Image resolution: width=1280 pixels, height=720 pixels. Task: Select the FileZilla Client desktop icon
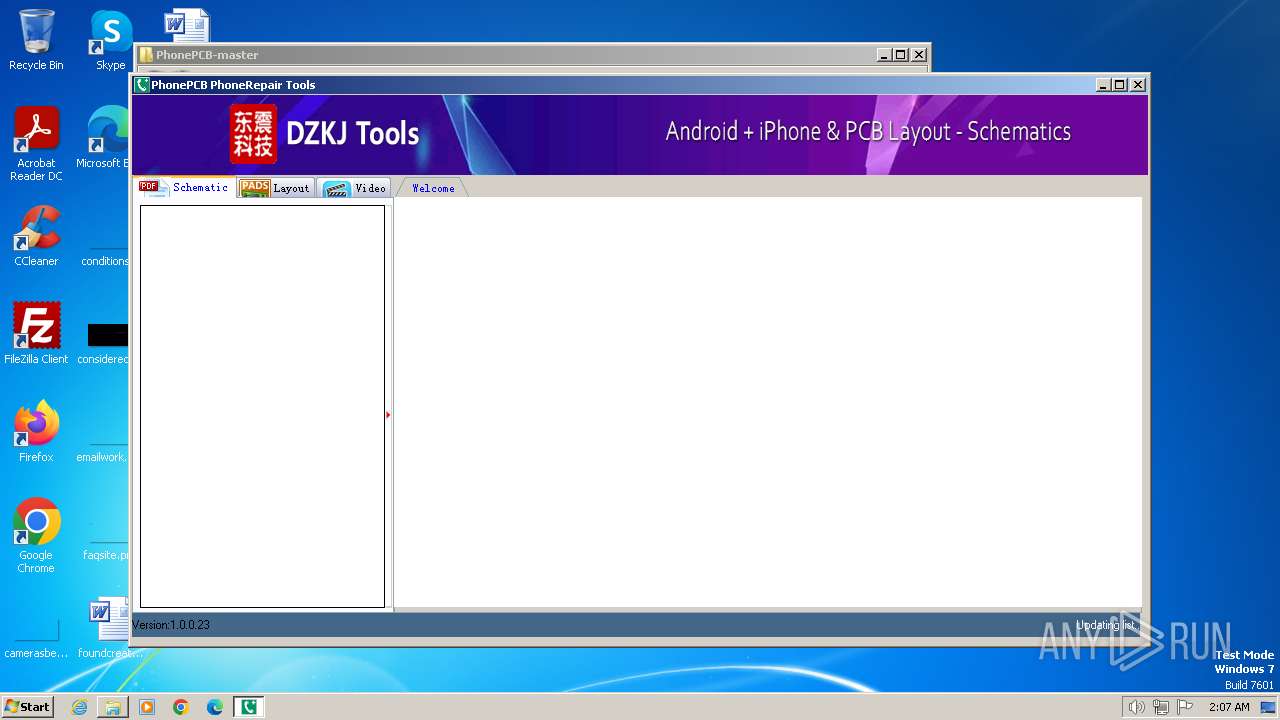point(36,334)
